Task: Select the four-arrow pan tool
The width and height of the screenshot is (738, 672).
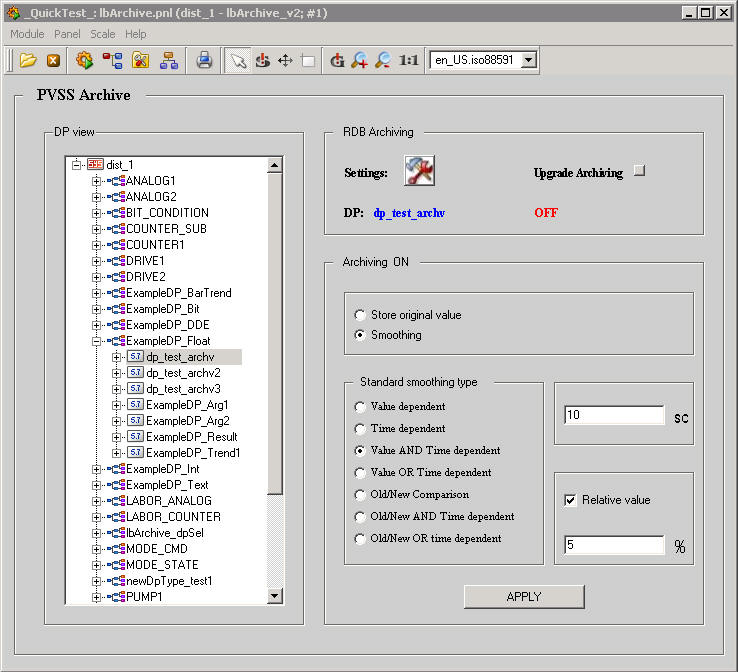Action: 285,61
